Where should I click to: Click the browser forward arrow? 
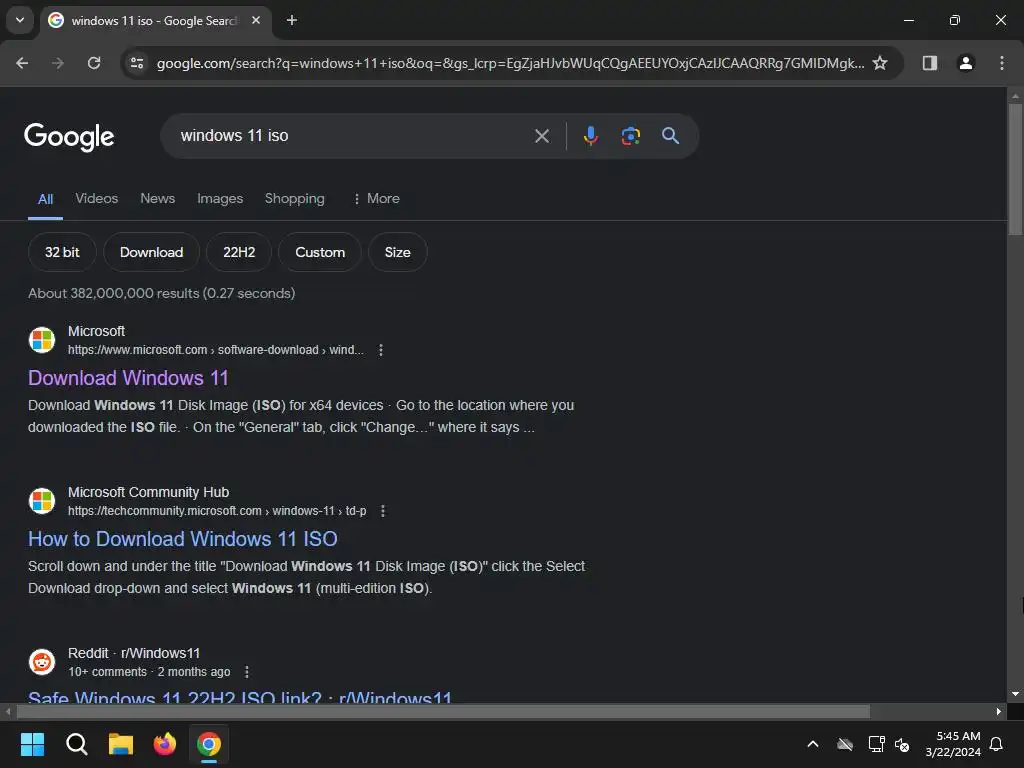point(58,63)
